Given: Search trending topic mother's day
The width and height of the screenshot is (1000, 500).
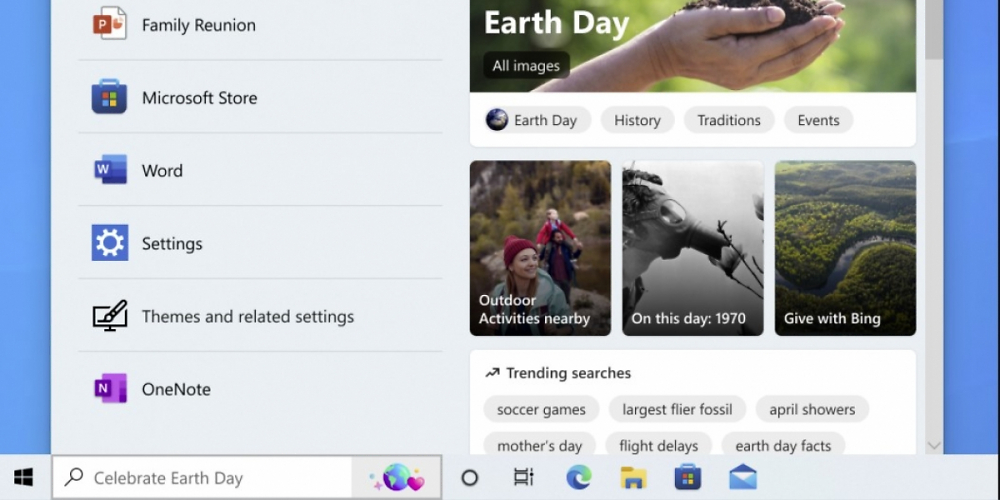Looking at the screenshot, I should 540,445.
